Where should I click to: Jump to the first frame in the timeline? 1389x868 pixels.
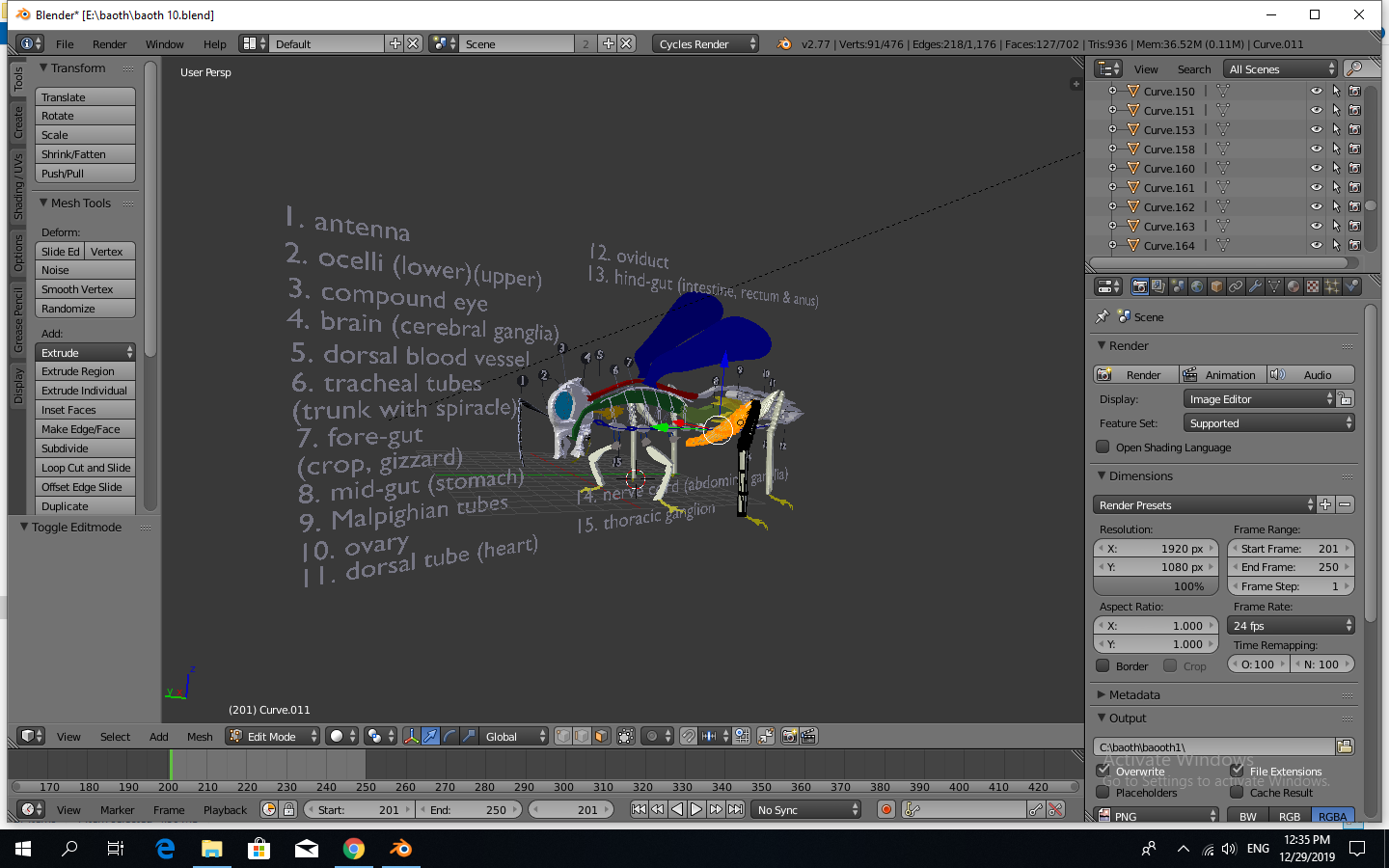[x=640, y=809]
